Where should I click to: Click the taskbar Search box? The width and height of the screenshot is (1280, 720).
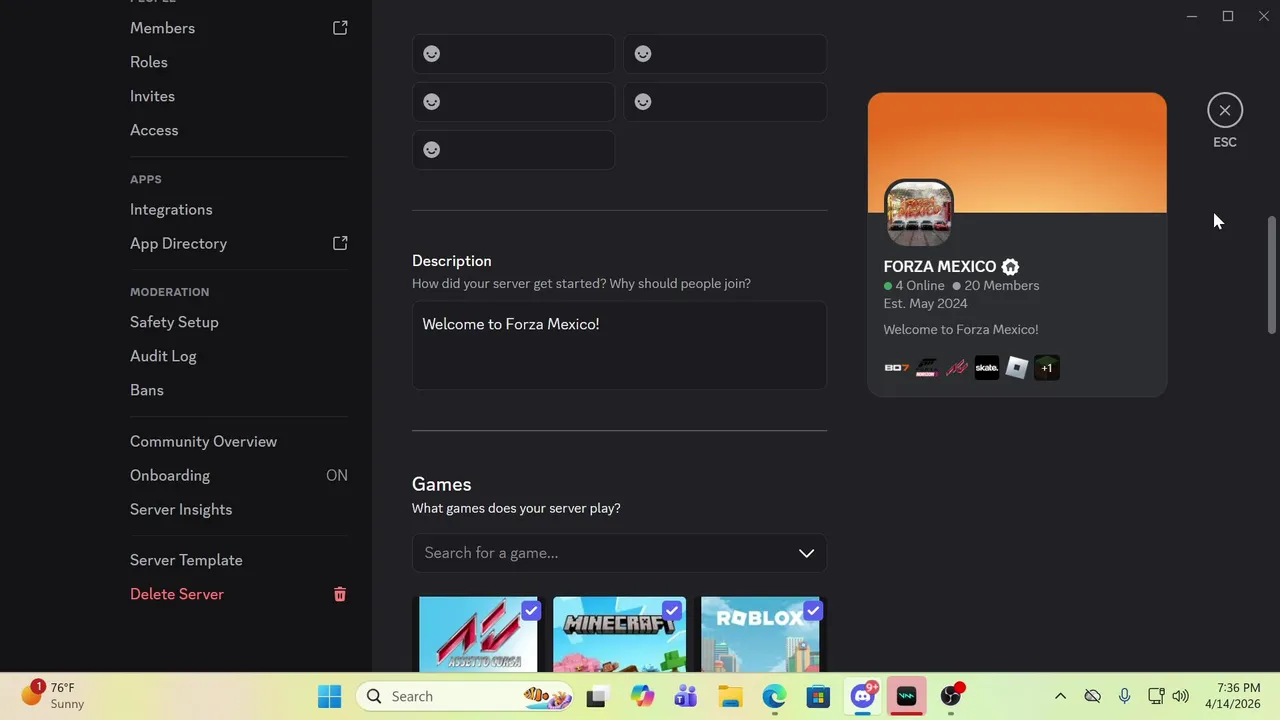466,696
